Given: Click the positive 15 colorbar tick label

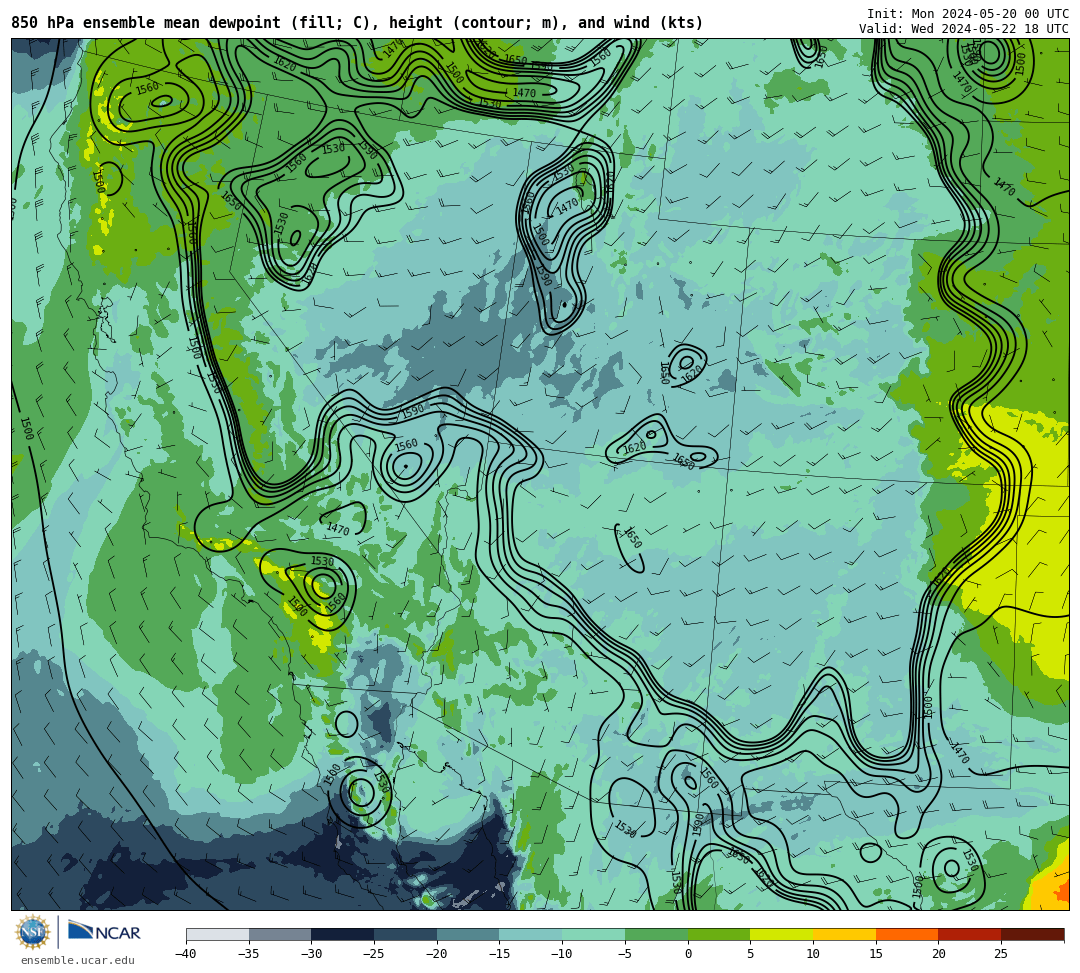Looking at the screenshot, I should point(875,954).
